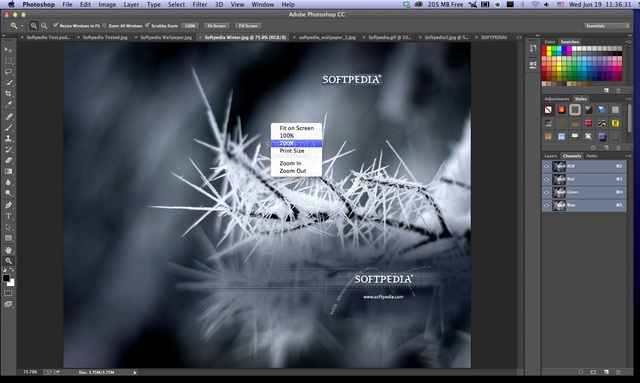Open the Zoom tool preset picker arrow
Screen dimensions: 640x383
(22, 26)
